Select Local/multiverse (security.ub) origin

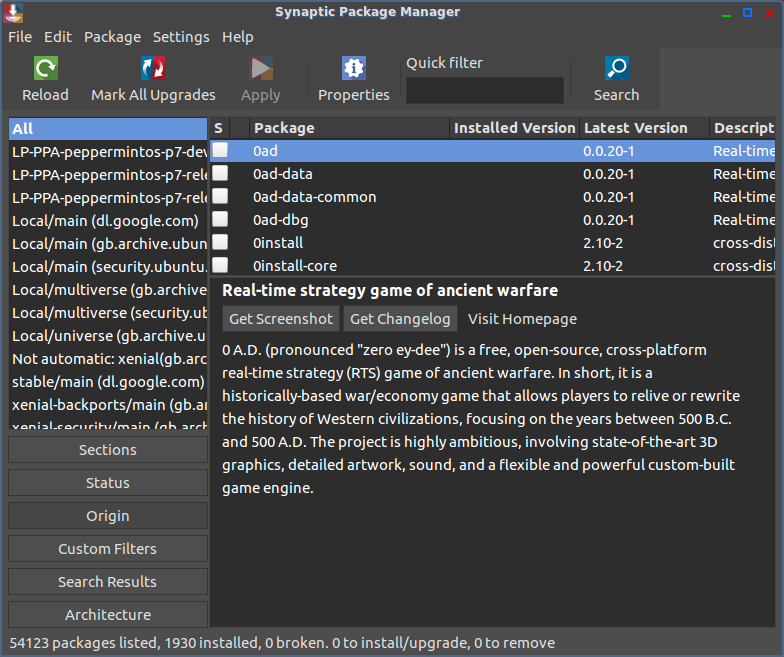pyautogui.click(x=108, y=313)
